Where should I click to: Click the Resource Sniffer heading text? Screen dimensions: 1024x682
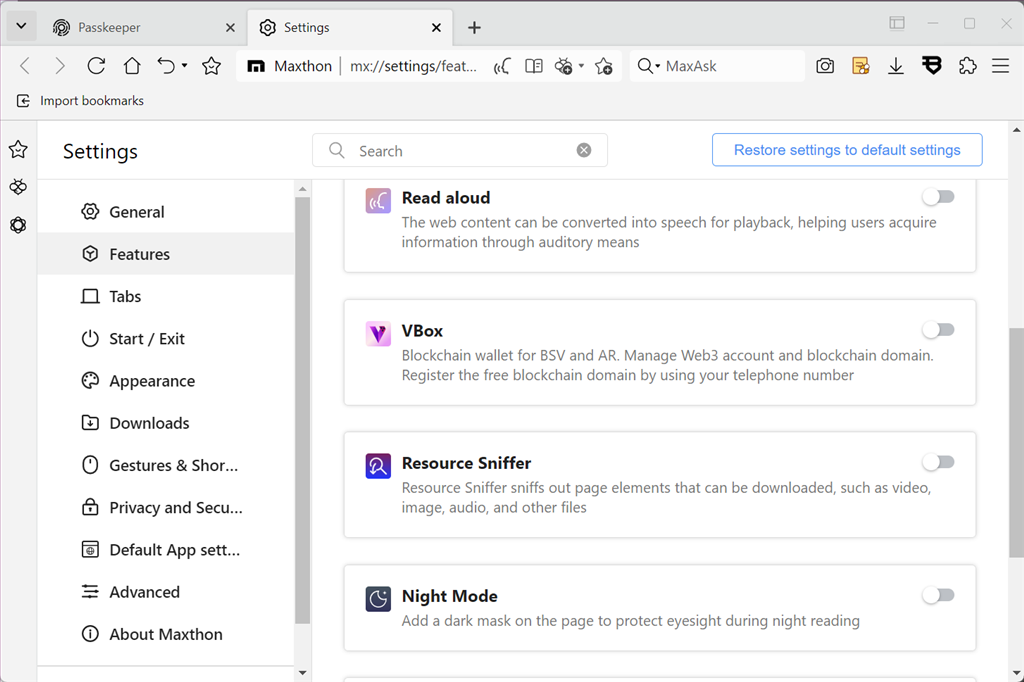point(466,463)
